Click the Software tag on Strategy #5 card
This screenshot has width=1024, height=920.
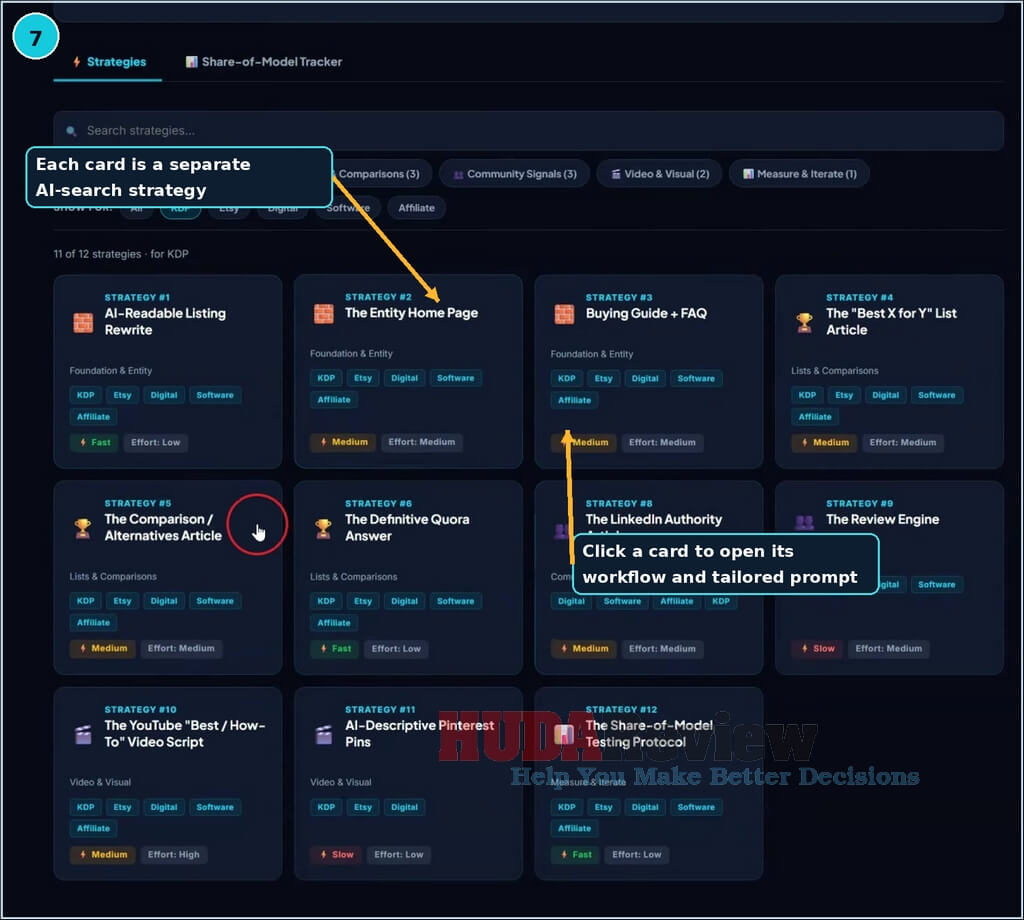pyautogui.click(x=215, y=601)
